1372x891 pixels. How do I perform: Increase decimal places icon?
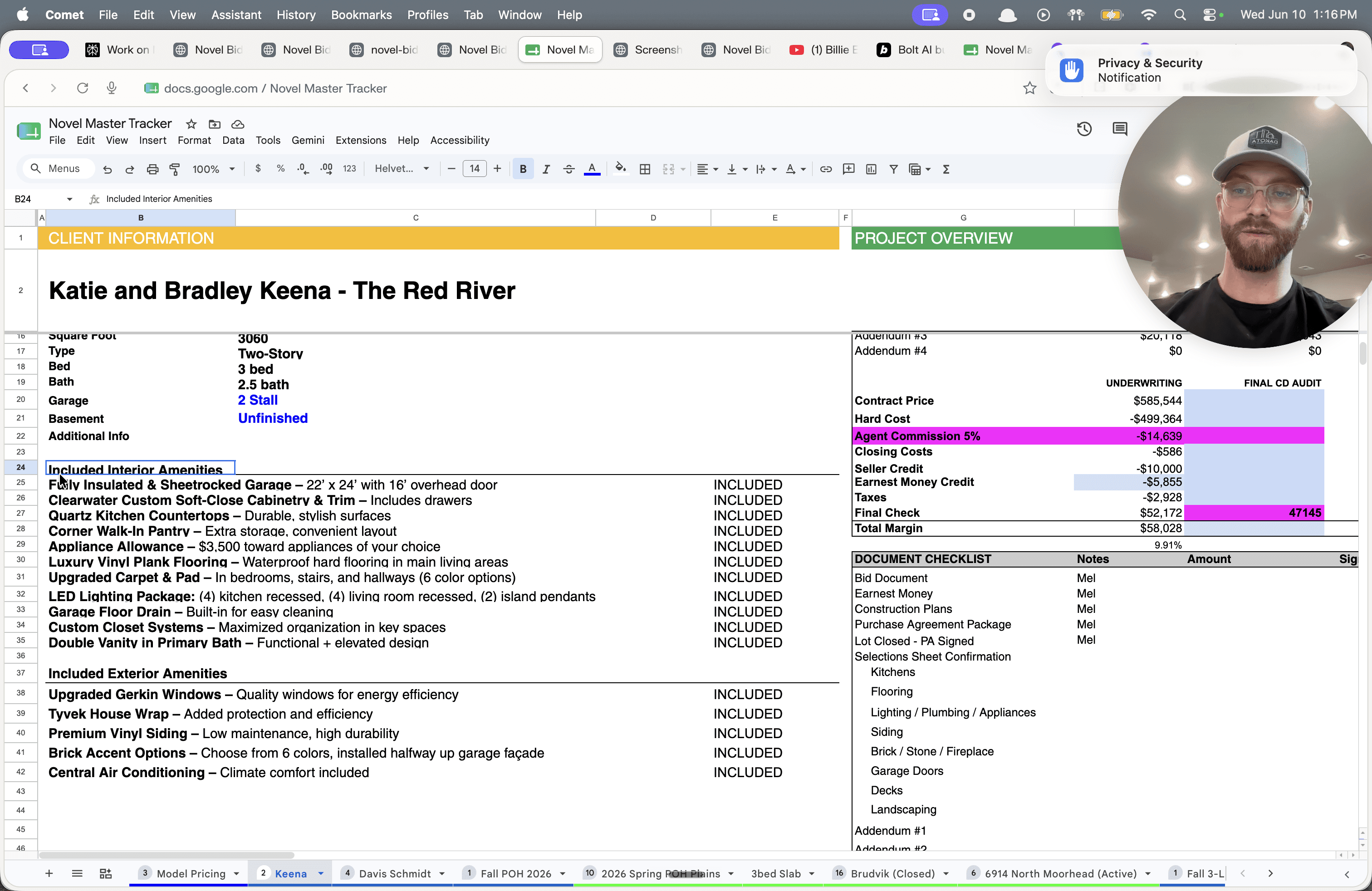click(326, 168)
